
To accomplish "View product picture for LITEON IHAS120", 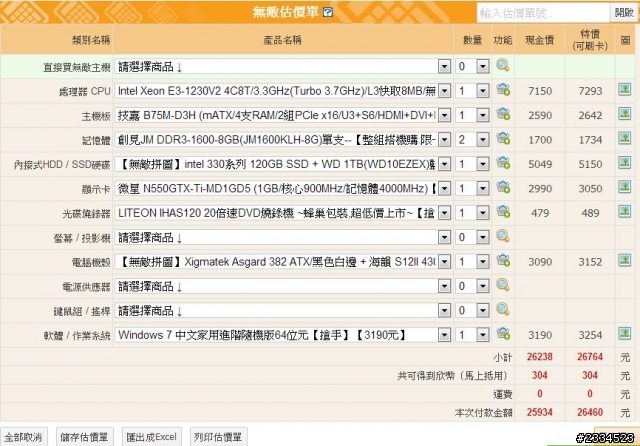I will point(624,212).
